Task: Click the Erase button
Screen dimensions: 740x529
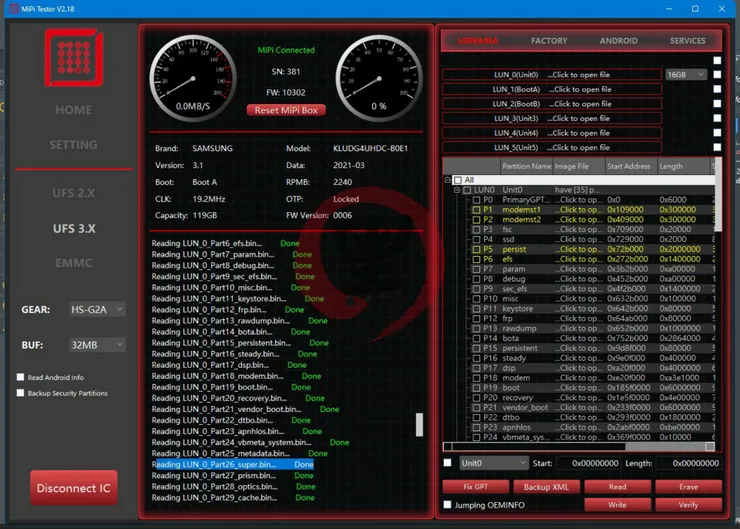Action: point(688,487)
